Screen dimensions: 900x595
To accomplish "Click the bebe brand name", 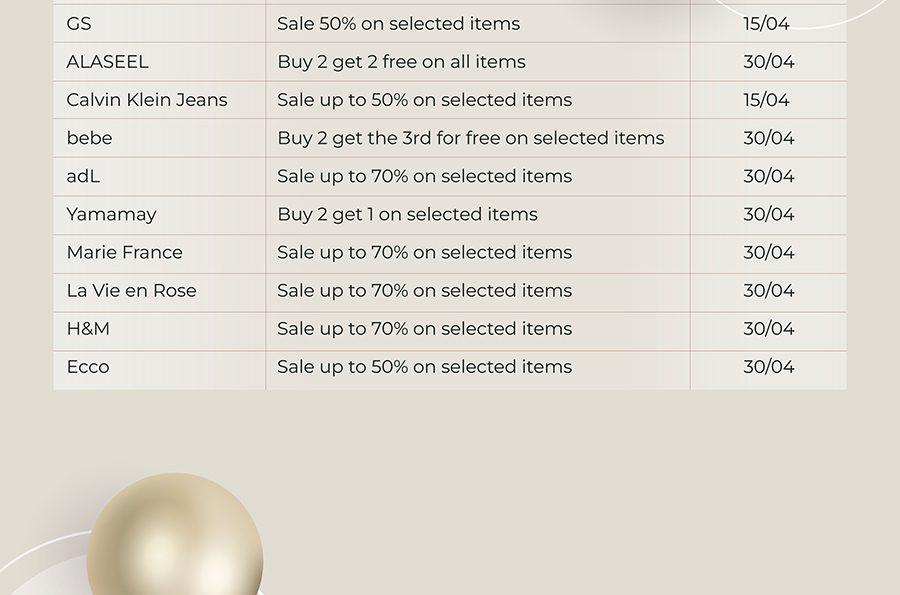I will coord(90,138).
